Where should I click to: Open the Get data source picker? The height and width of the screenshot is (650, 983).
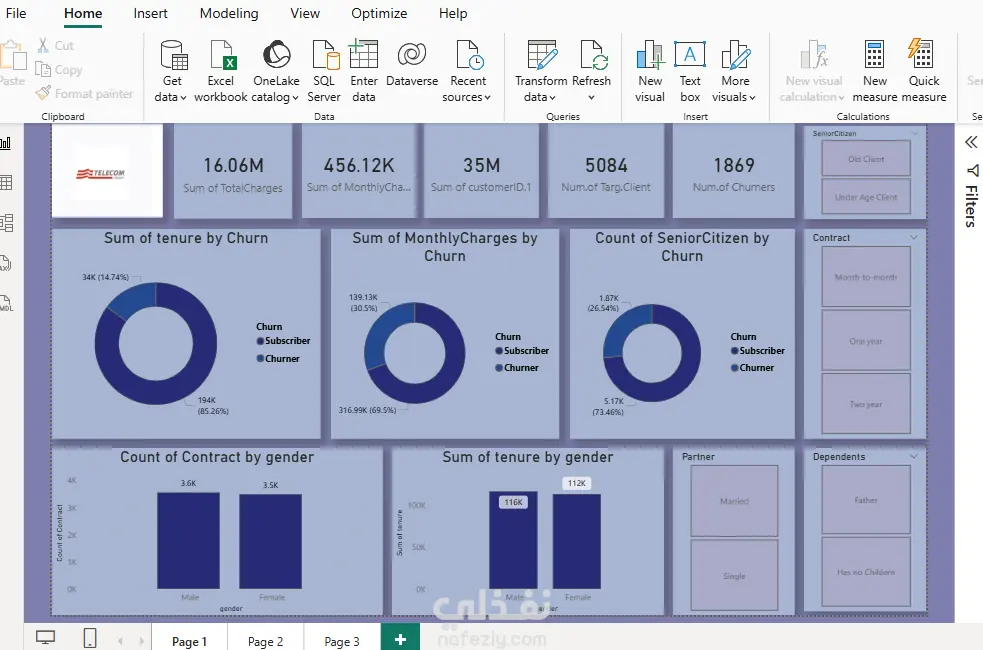(x=171, y=71)
